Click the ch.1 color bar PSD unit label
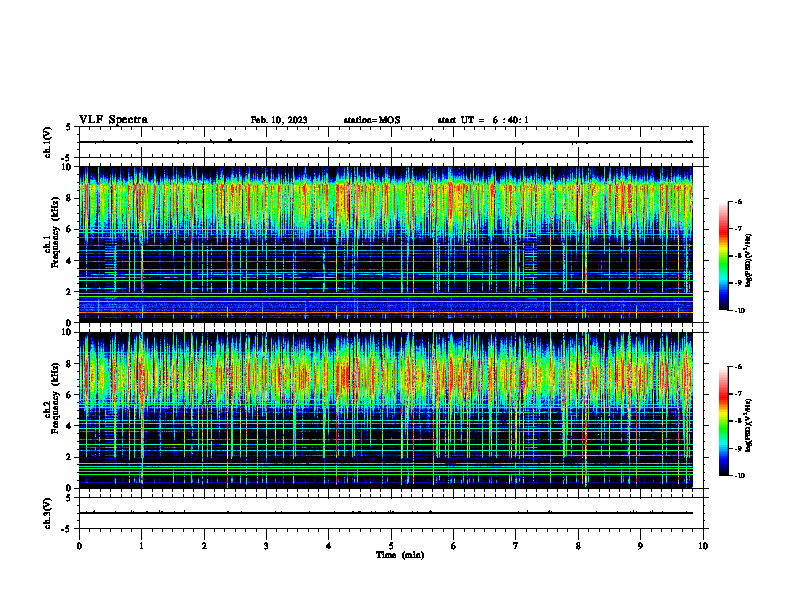Image resolution: width=792 pixels, height=612 pixels. pyautogui.click(x=749, y=260)
